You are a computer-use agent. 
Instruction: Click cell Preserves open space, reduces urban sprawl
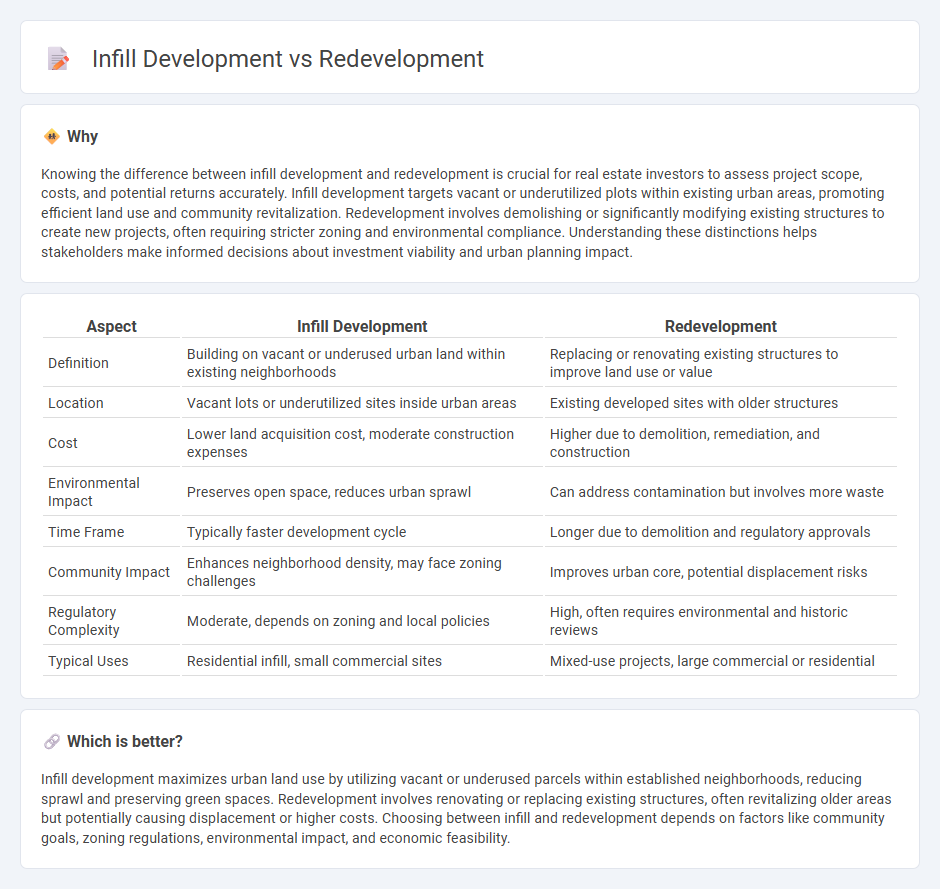coord(362,492)
